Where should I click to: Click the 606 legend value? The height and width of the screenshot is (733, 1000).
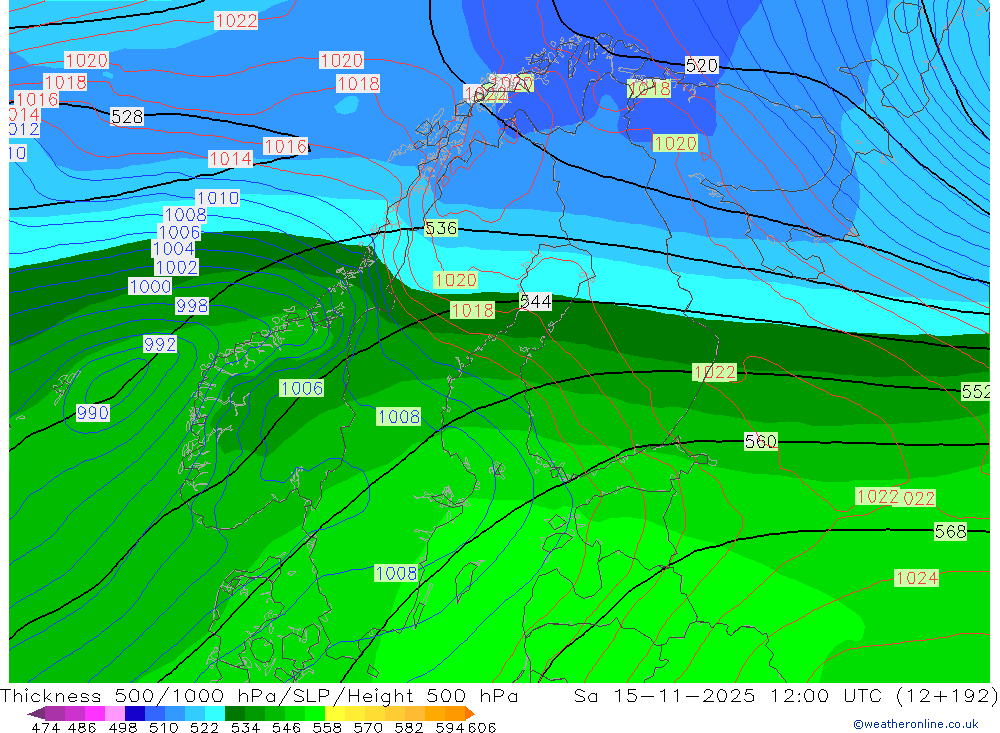coord(482,727)
